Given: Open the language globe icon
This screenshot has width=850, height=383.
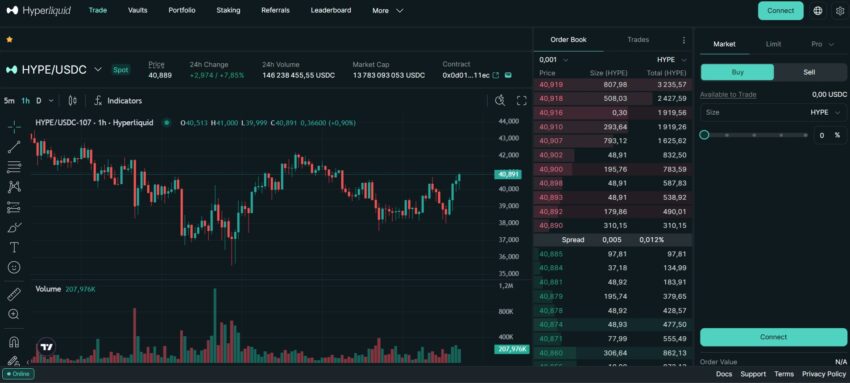Looking at the screenshot, I should [x=817, y=10].
